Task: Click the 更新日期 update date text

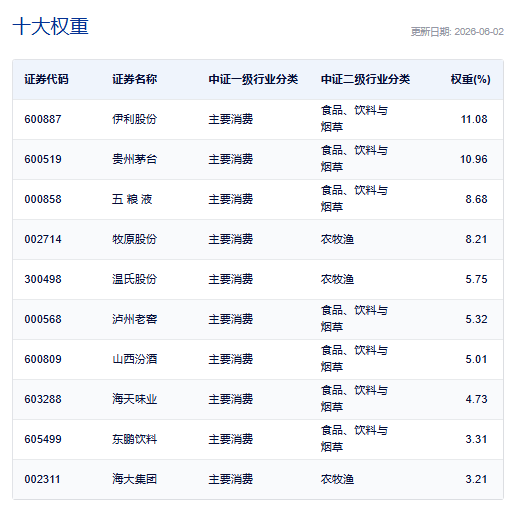Action: pyautogui.click(x=457, y=32)
